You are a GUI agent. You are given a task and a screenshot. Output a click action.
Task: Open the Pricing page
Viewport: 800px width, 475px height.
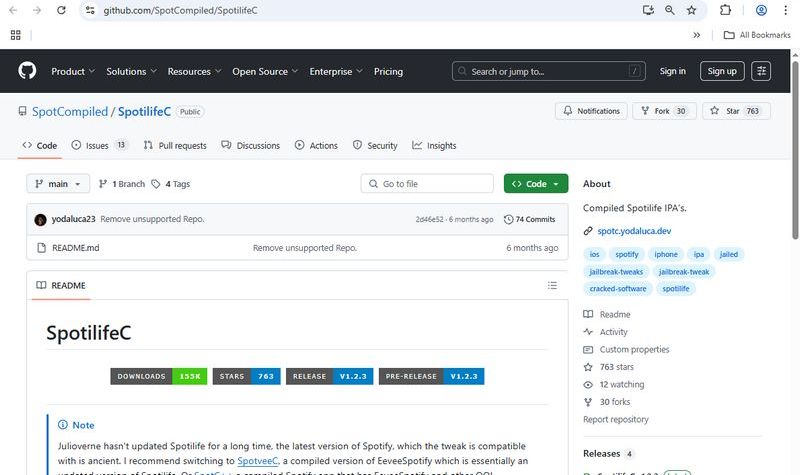click(x=388, y=71)
